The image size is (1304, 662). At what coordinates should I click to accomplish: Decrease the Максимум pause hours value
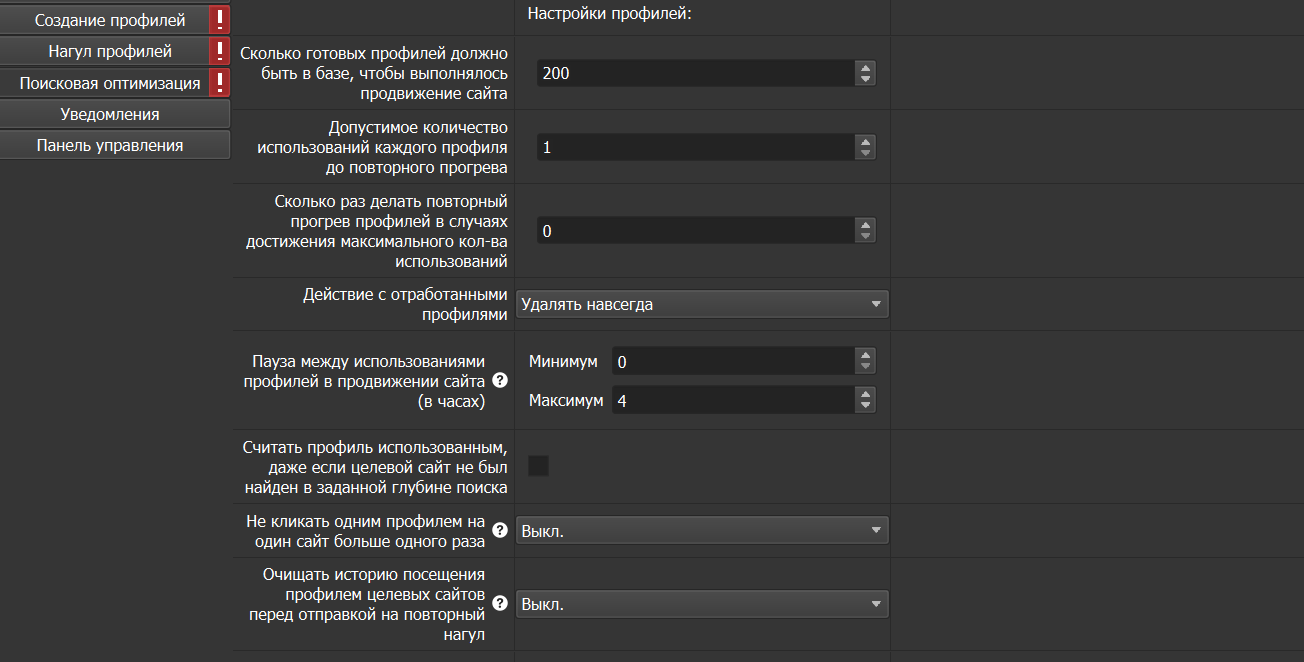[866, 406]
